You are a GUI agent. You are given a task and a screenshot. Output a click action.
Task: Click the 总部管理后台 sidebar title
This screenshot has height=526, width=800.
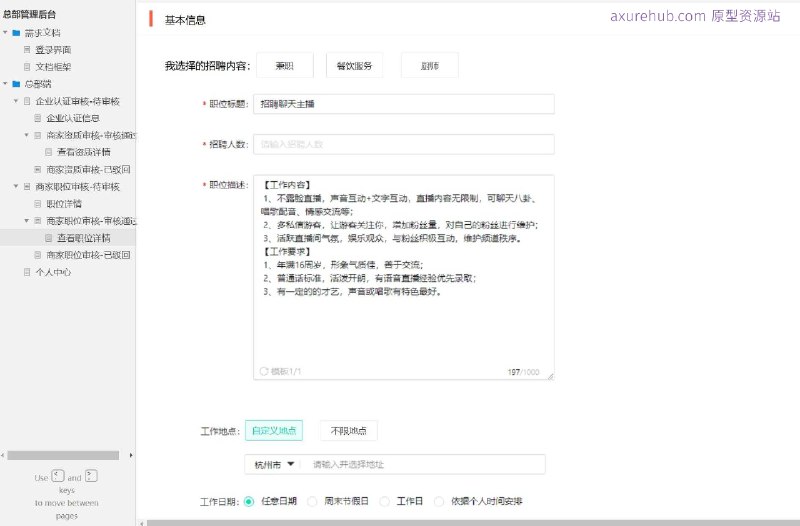29,14
